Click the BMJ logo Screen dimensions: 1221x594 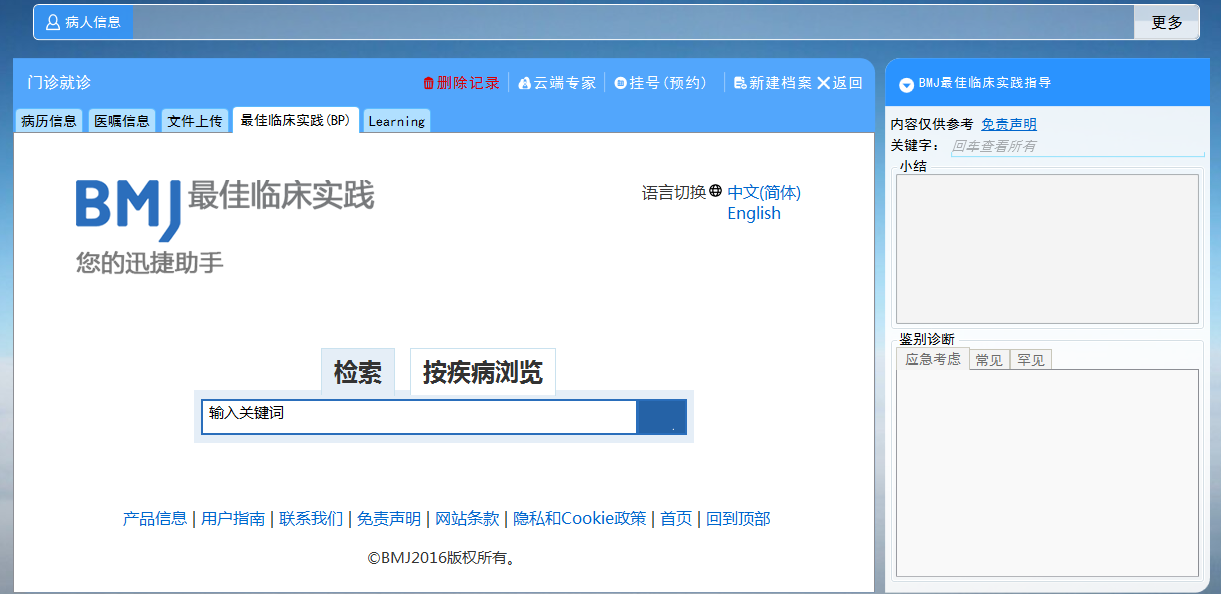129,209
